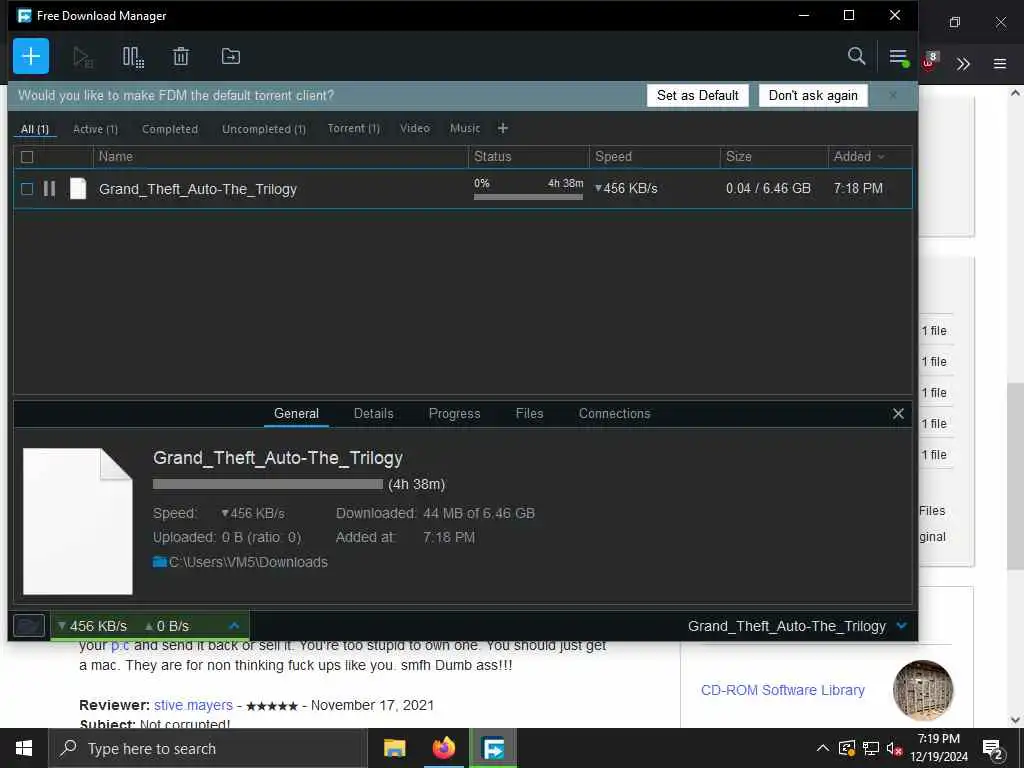Click the download row progress bar
This screenshot has height=768, width=1024.
528,197
